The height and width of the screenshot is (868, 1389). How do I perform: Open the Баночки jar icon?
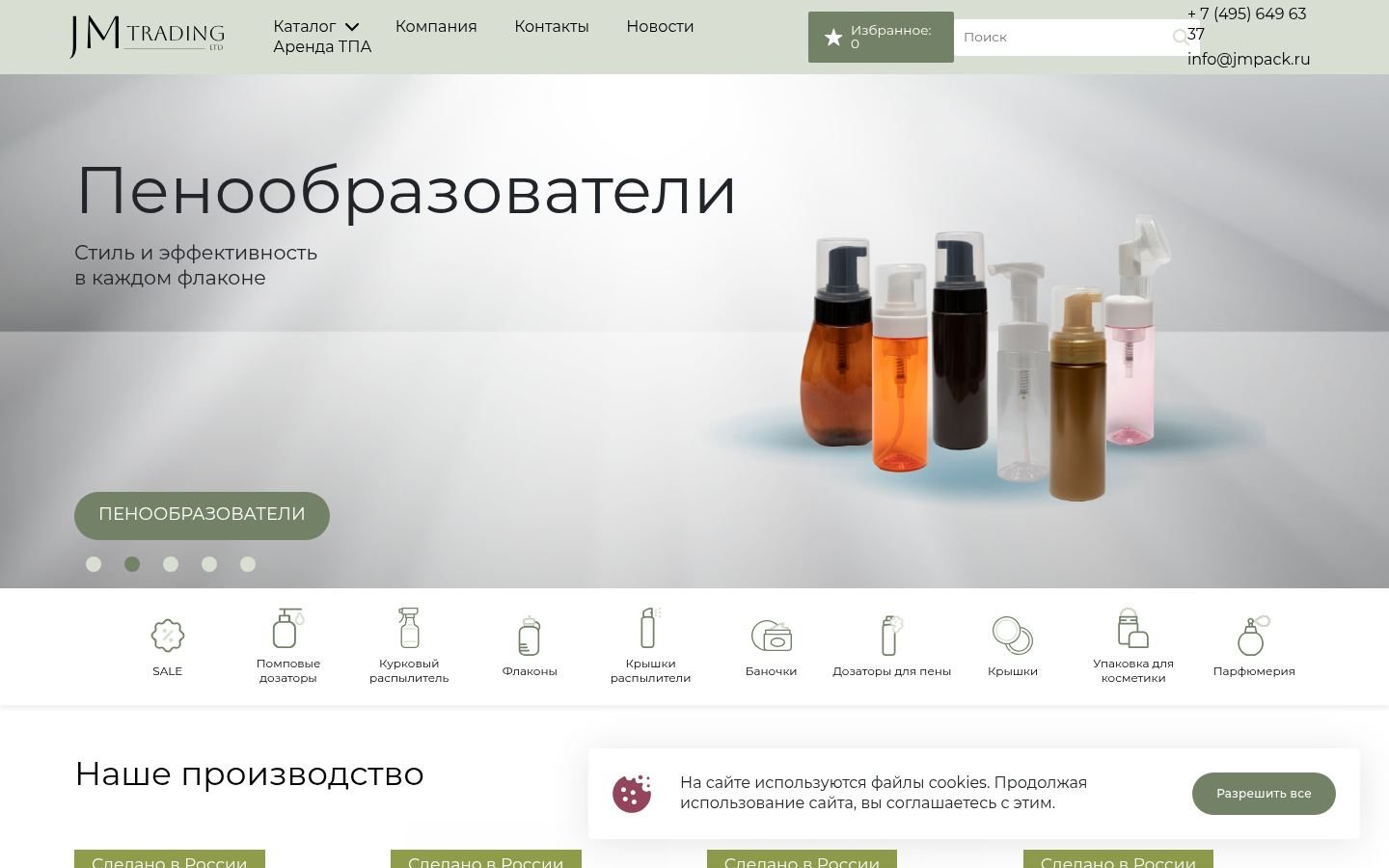coord(771,636)
